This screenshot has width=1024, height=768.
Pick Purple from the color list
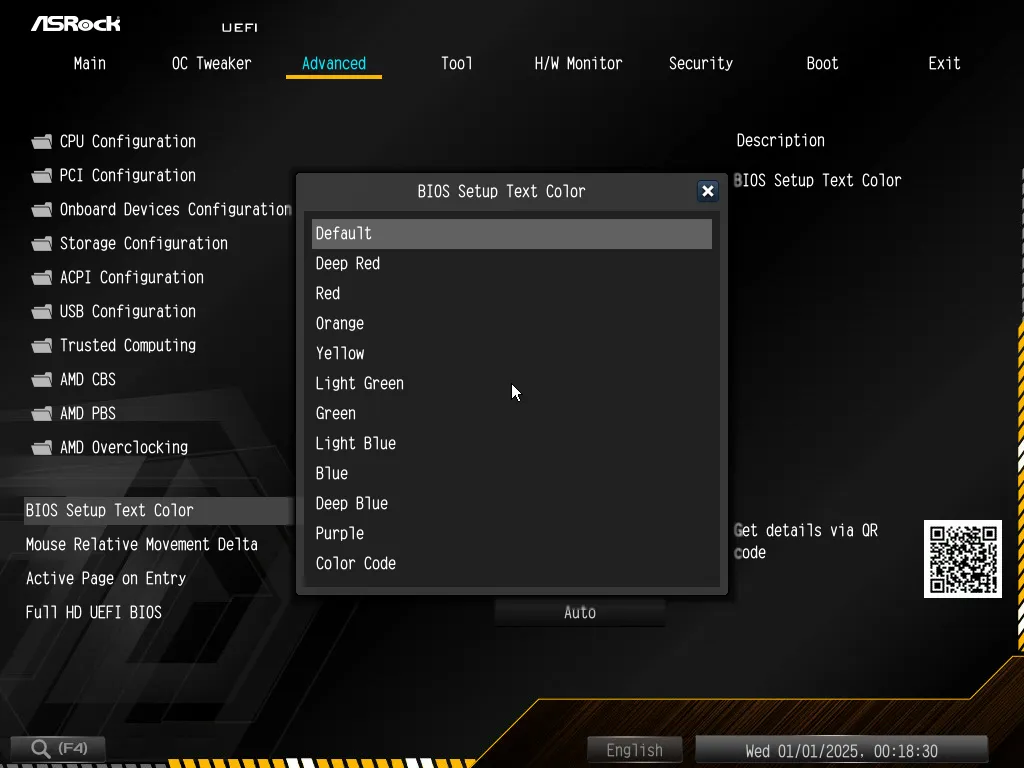click(x=340, y=534)
